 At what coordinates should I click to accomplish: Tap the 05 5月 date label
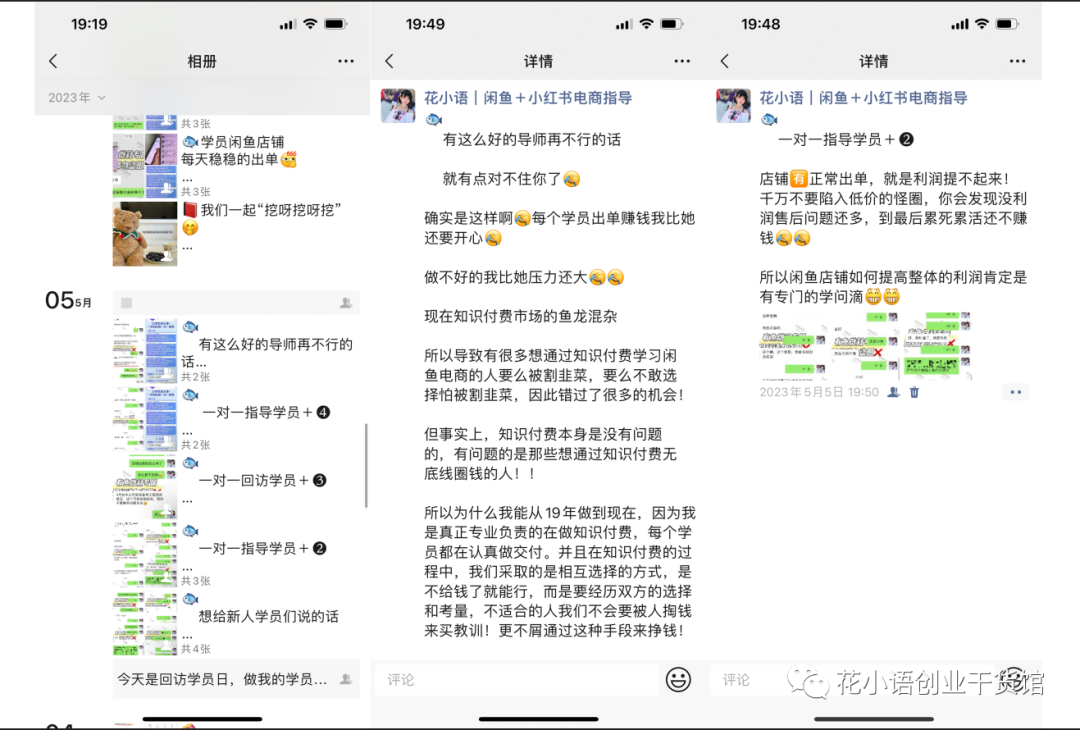point(68,300)
